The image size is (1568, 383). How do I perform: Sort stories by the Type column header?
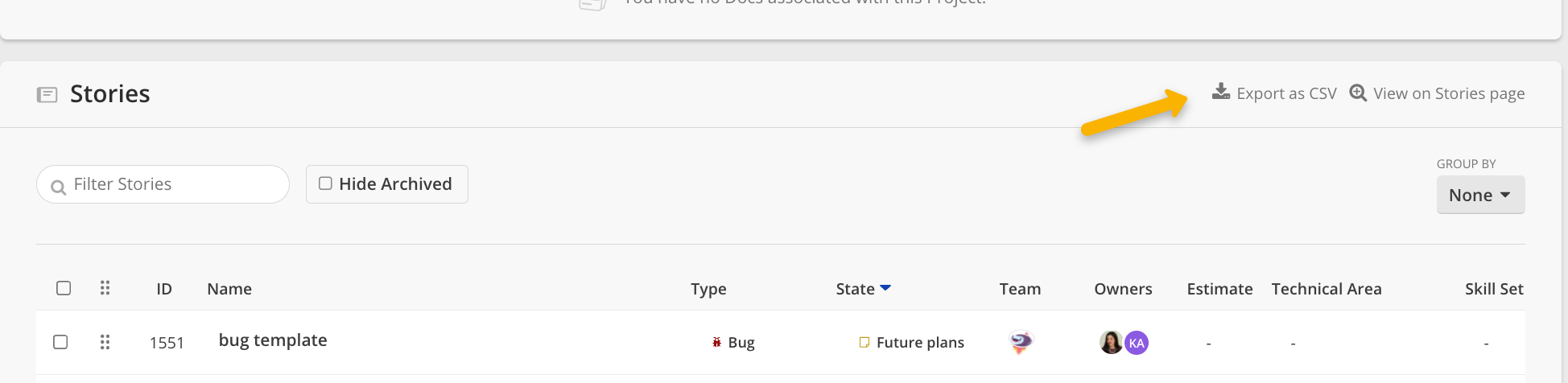(x=708, y=289)
